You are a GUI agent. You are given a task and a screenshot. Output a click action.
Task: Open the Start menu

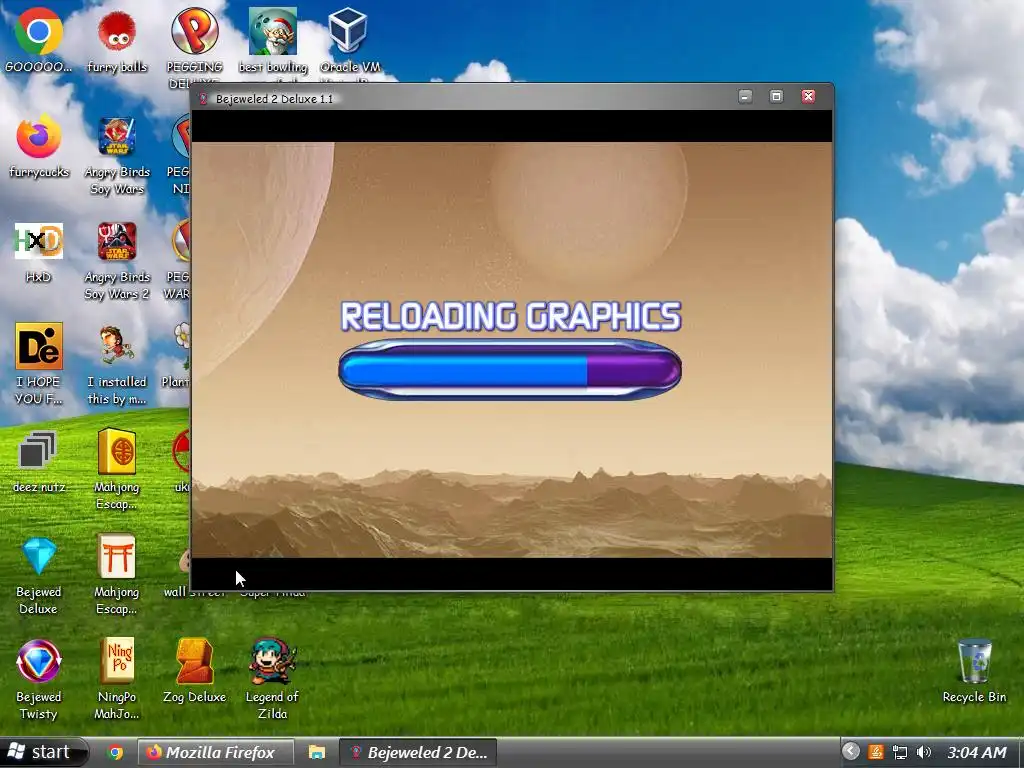(43, 752)
